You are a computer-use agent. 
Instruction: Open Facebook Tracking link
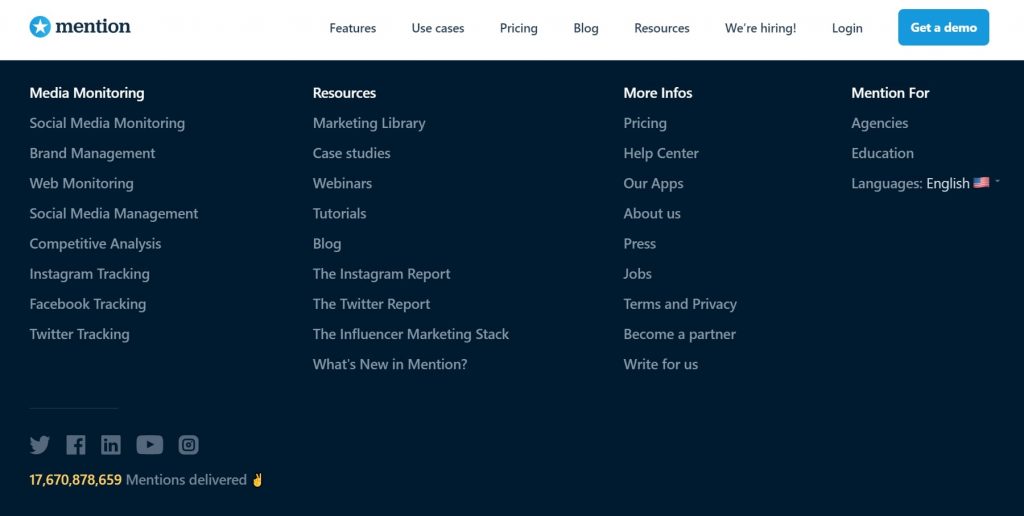[88, 304]
